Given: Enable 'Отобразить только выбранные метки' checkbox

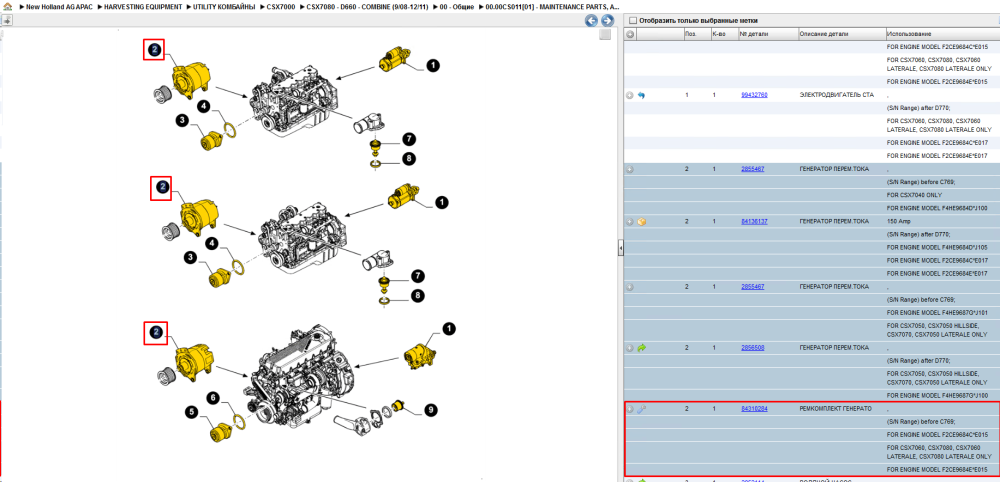Looking at the screenshot, I should [633, 20].
